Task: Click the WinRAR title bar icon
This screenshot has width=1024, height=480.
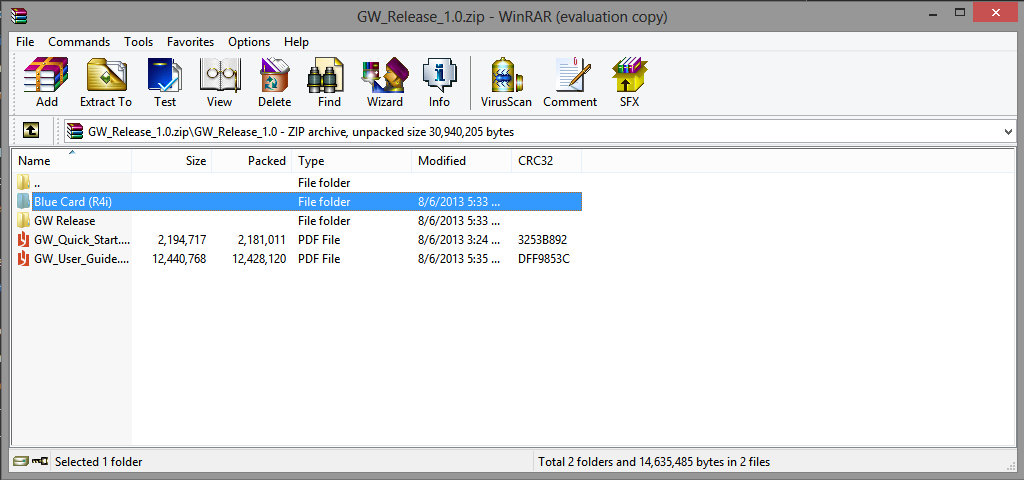Action: [19, 16]
